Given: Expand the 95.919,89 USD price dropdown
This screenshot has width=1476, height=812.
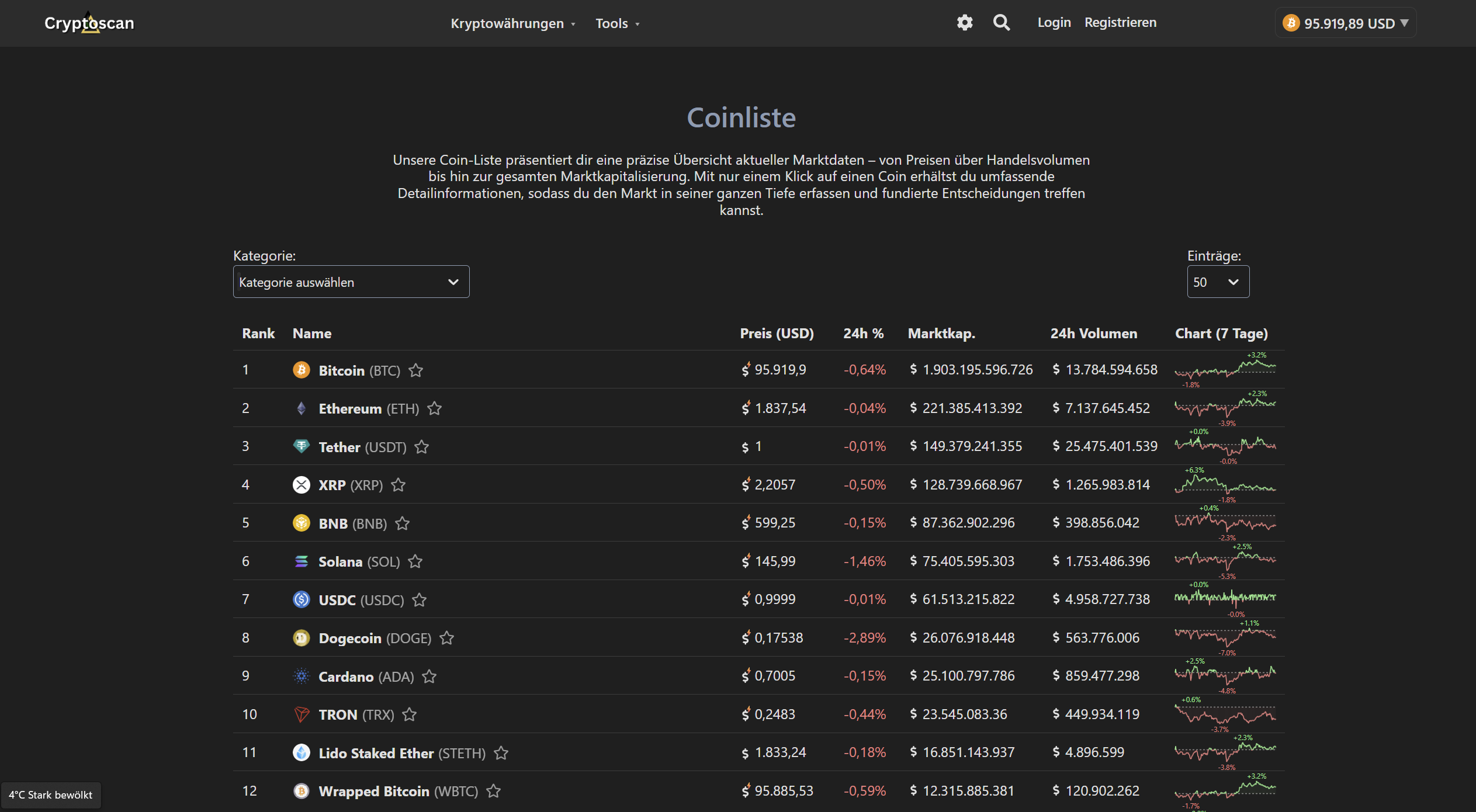Looking at the screenshot, I should click(1346, 23).
